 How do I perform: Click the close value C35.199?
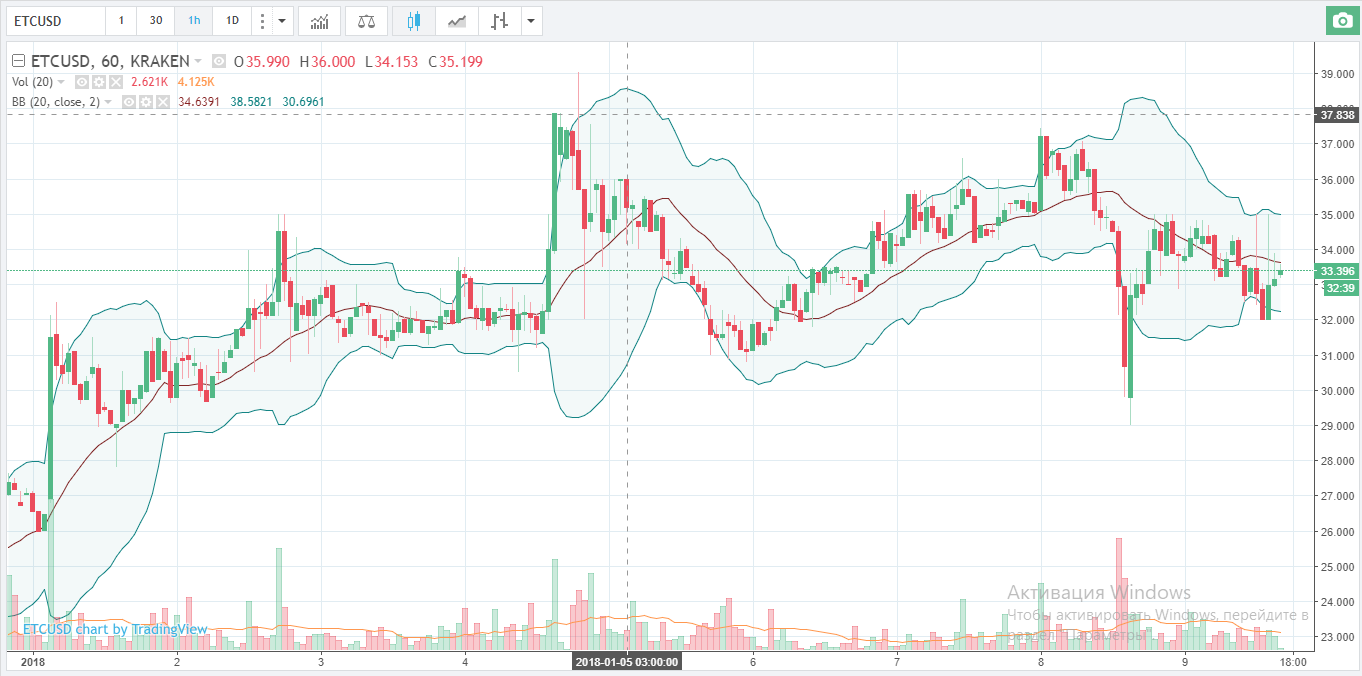point(455,62)
